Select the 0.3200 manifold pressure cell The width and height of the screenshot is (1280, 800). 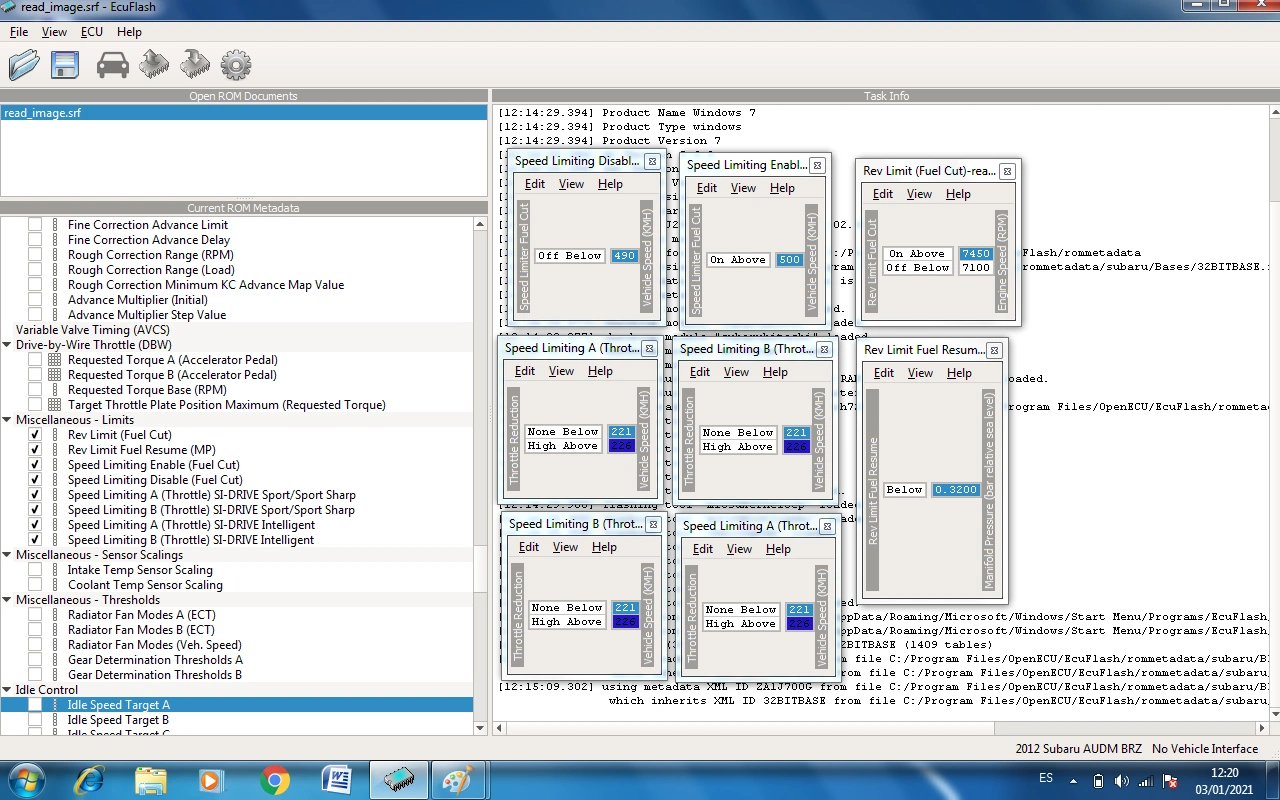pos(956,490)
